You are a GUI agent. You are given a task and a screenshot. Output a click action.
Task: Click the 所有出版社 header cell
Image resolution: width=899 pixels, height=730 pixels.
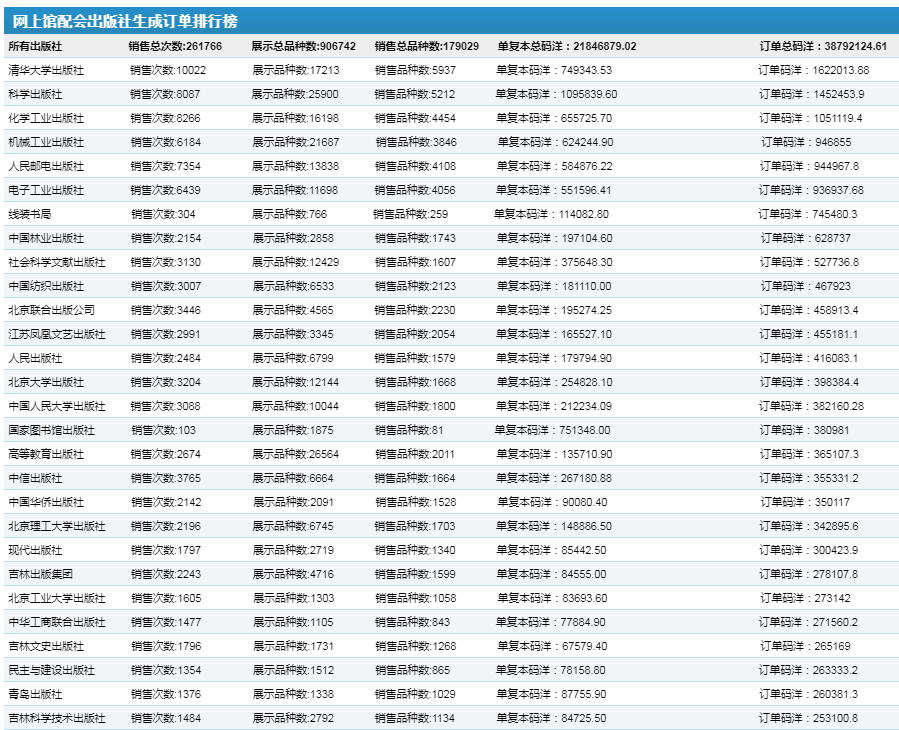35,46
